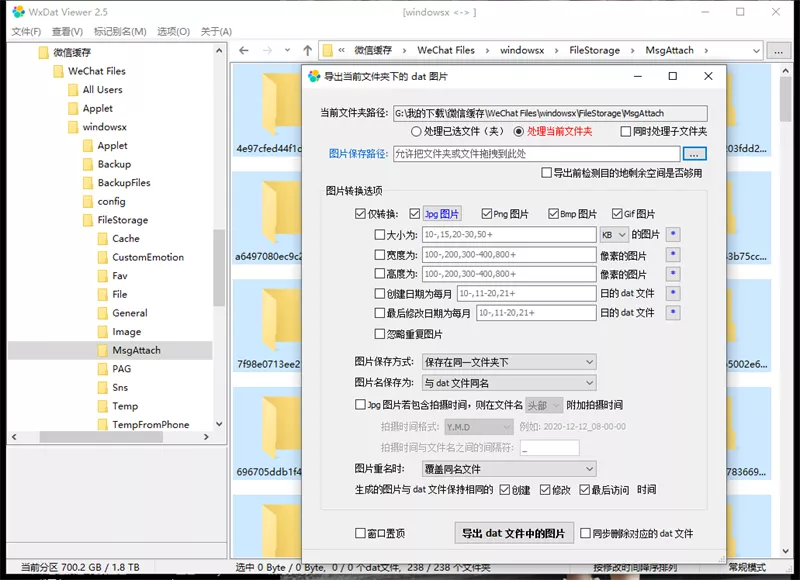The image size is (800, 580).
Task: Click WeChat Files in address breadcrumb
Action: [446, 51]
